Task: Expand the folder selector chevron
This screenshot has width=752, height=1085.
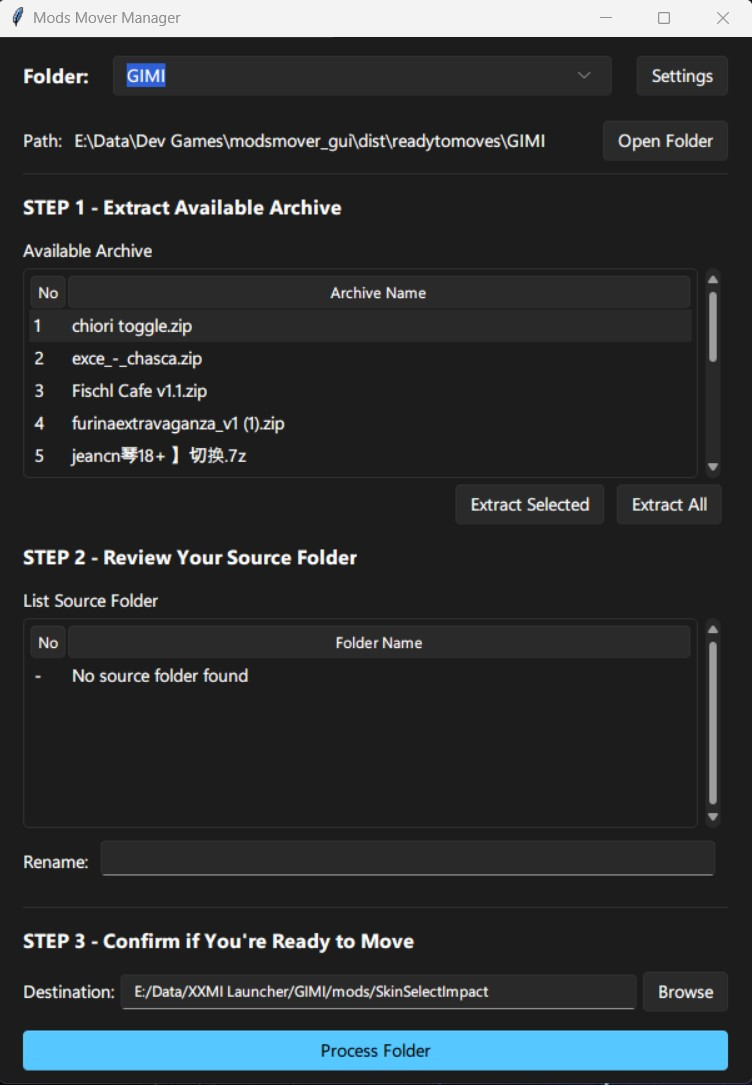Action: pyautogui.click(x=584, y=75)
